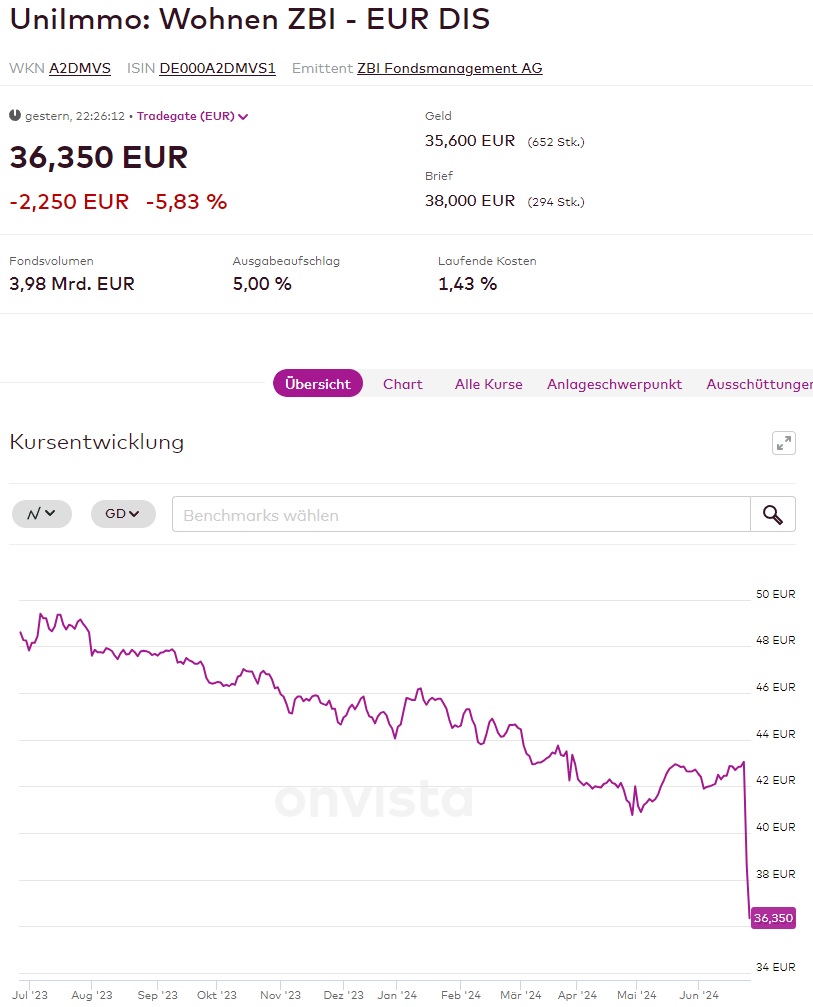Select the Übersicht tab
Image resolution: width=813 pixels, height=1007 pixels.
[317, 384]
